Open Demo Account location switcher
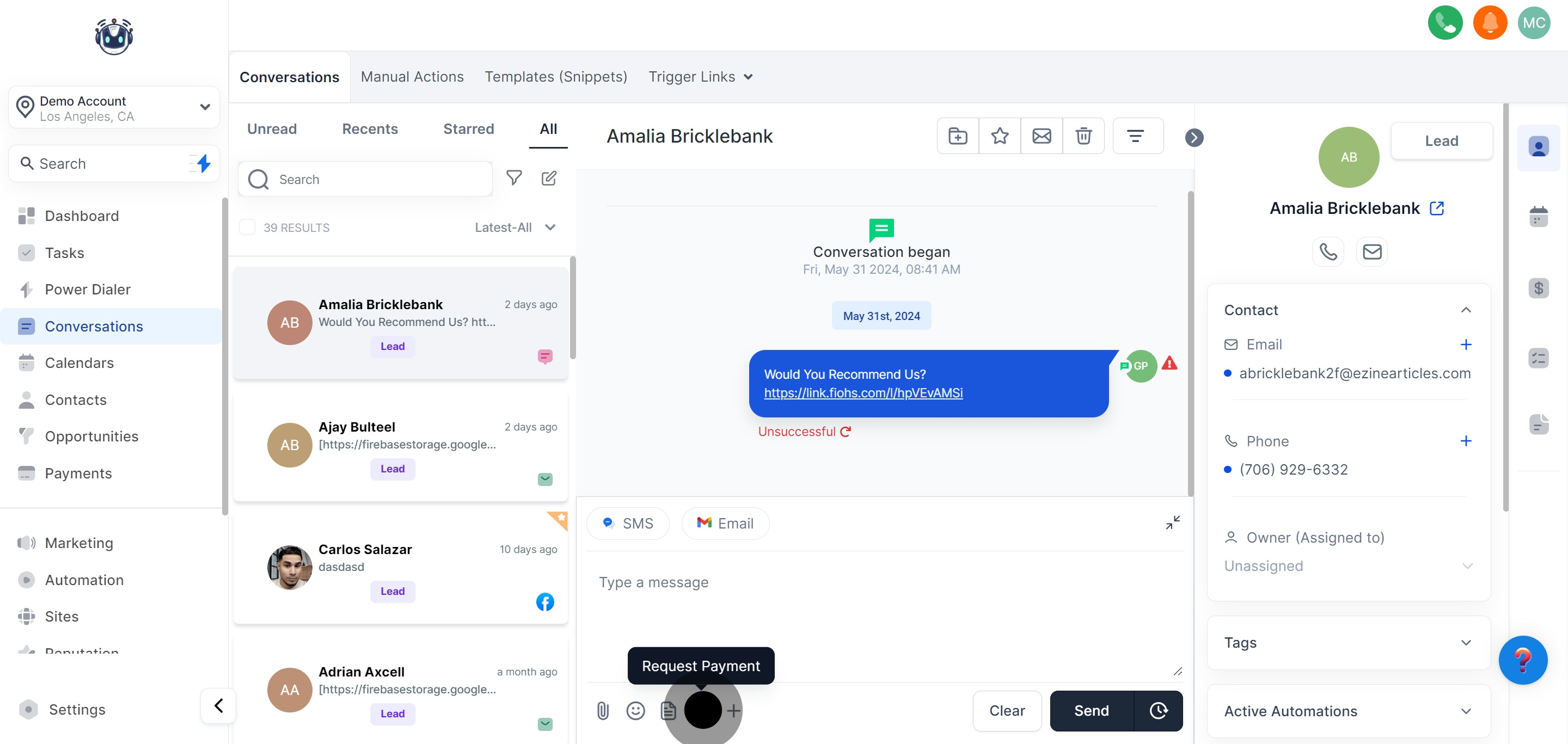This screenshot has height=744, width=1568. pyautogui.click(x=114, y=108)
